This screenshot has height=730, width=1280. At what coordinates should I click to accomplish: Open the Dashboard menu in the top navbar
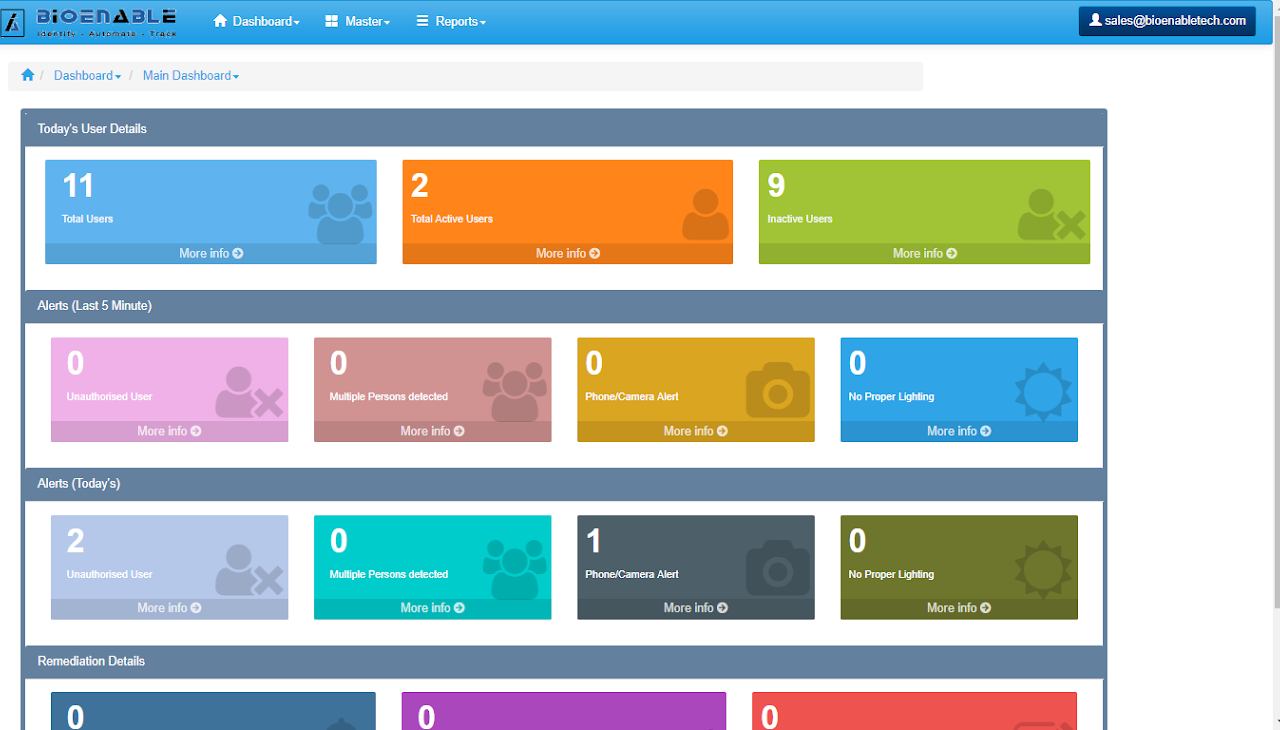[x=256, y=21]
